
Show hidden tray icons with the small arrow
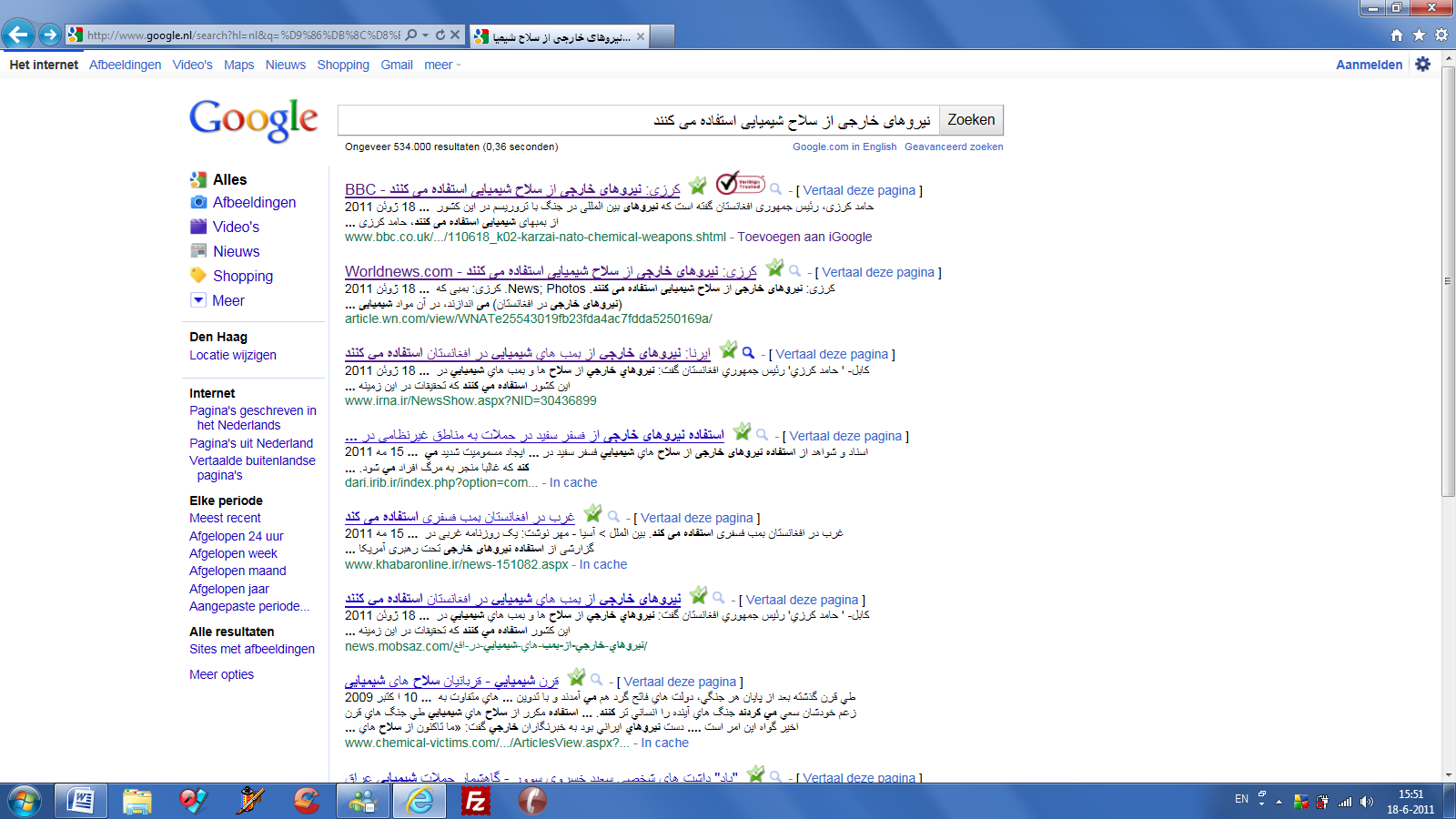coord(1279,802)
